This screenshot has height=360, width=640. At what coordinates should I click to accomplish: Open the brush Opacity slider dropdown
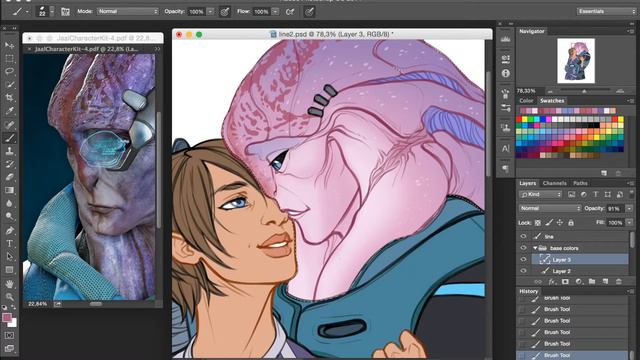210,12
